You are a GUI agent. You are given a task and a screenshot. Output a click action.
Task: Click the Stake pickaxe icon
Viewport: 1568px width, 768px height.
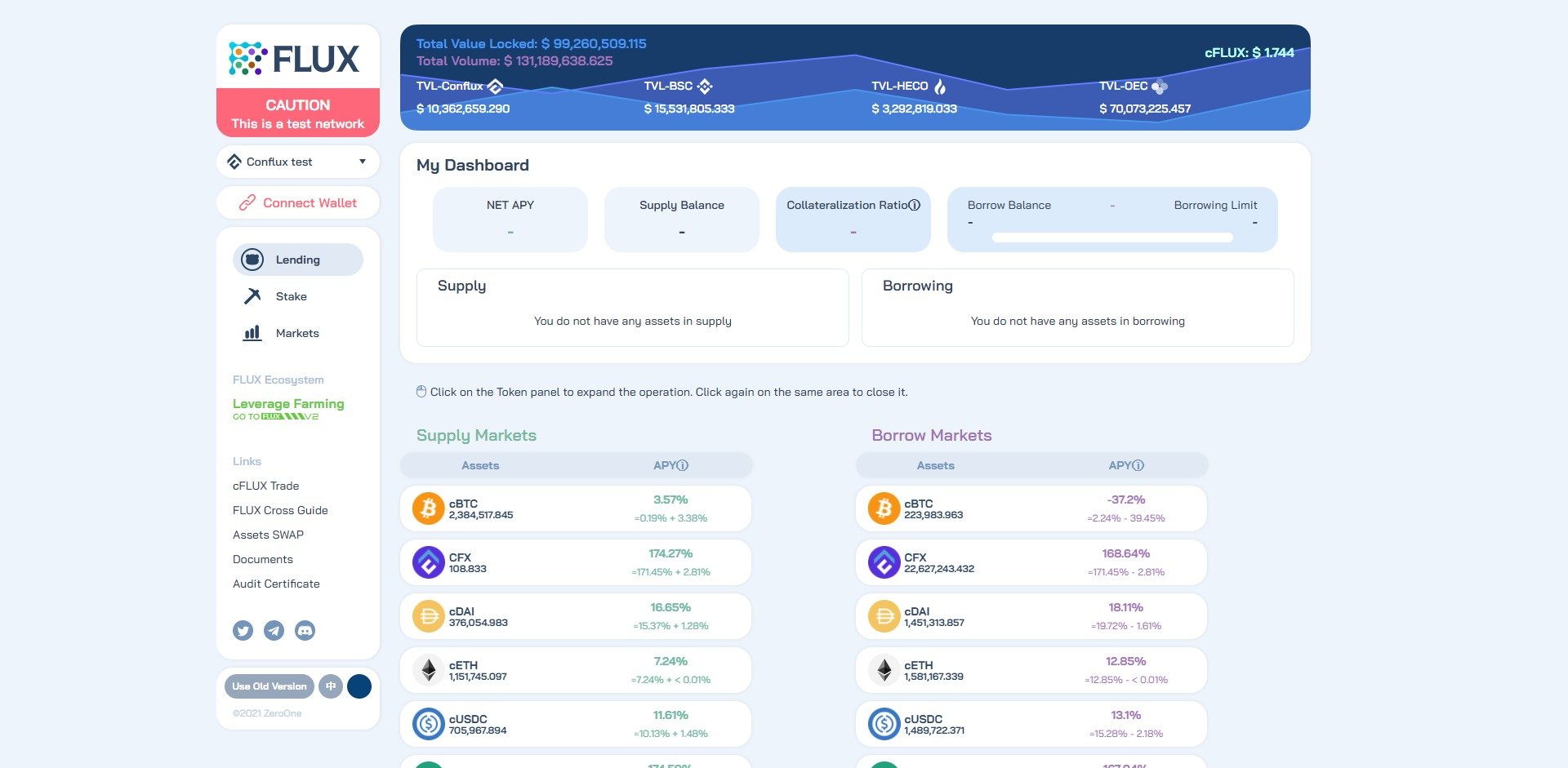pos(252,296)
